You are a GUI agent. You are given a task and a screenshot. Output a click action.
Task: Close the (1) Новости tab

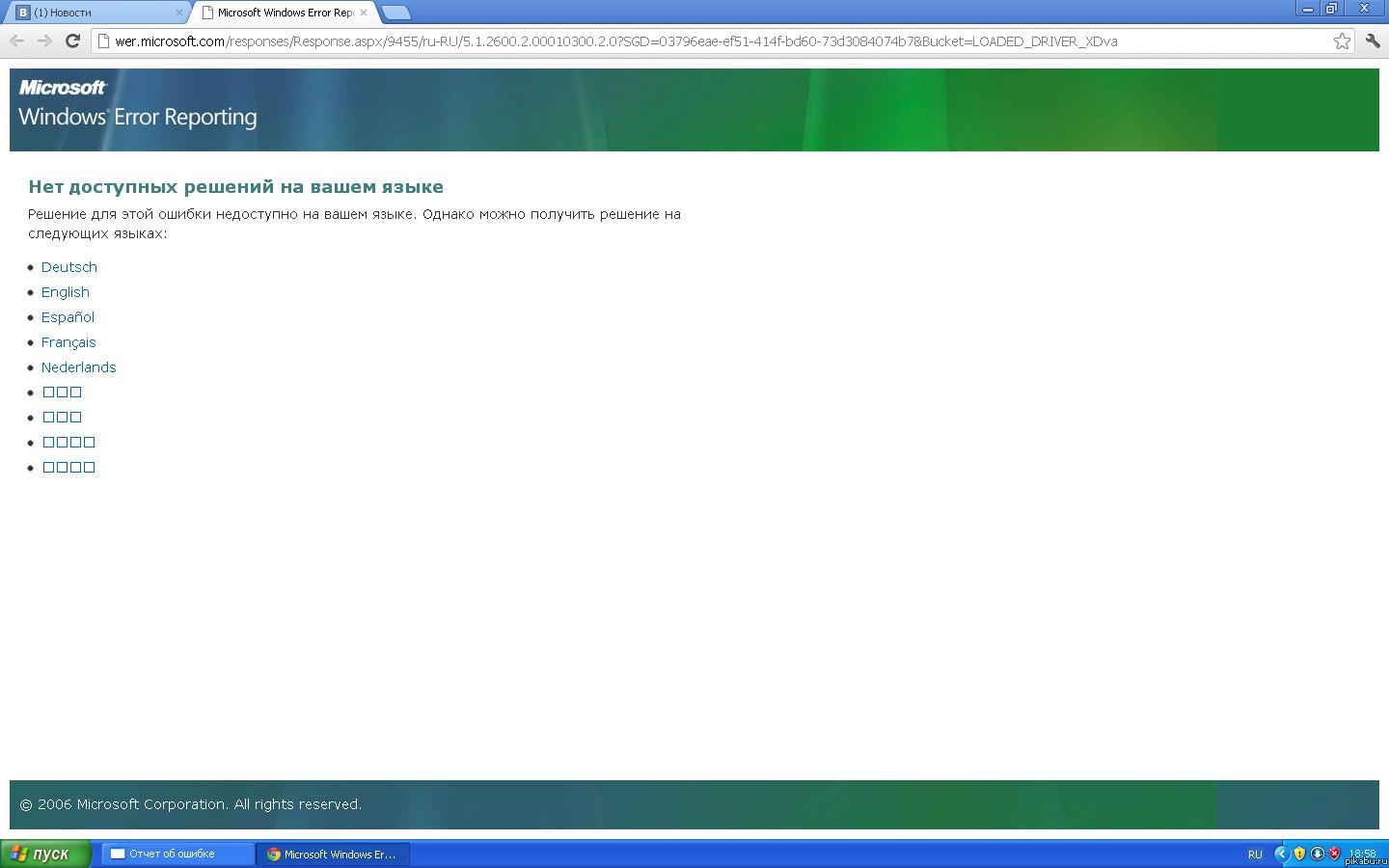tap(178, 13)
